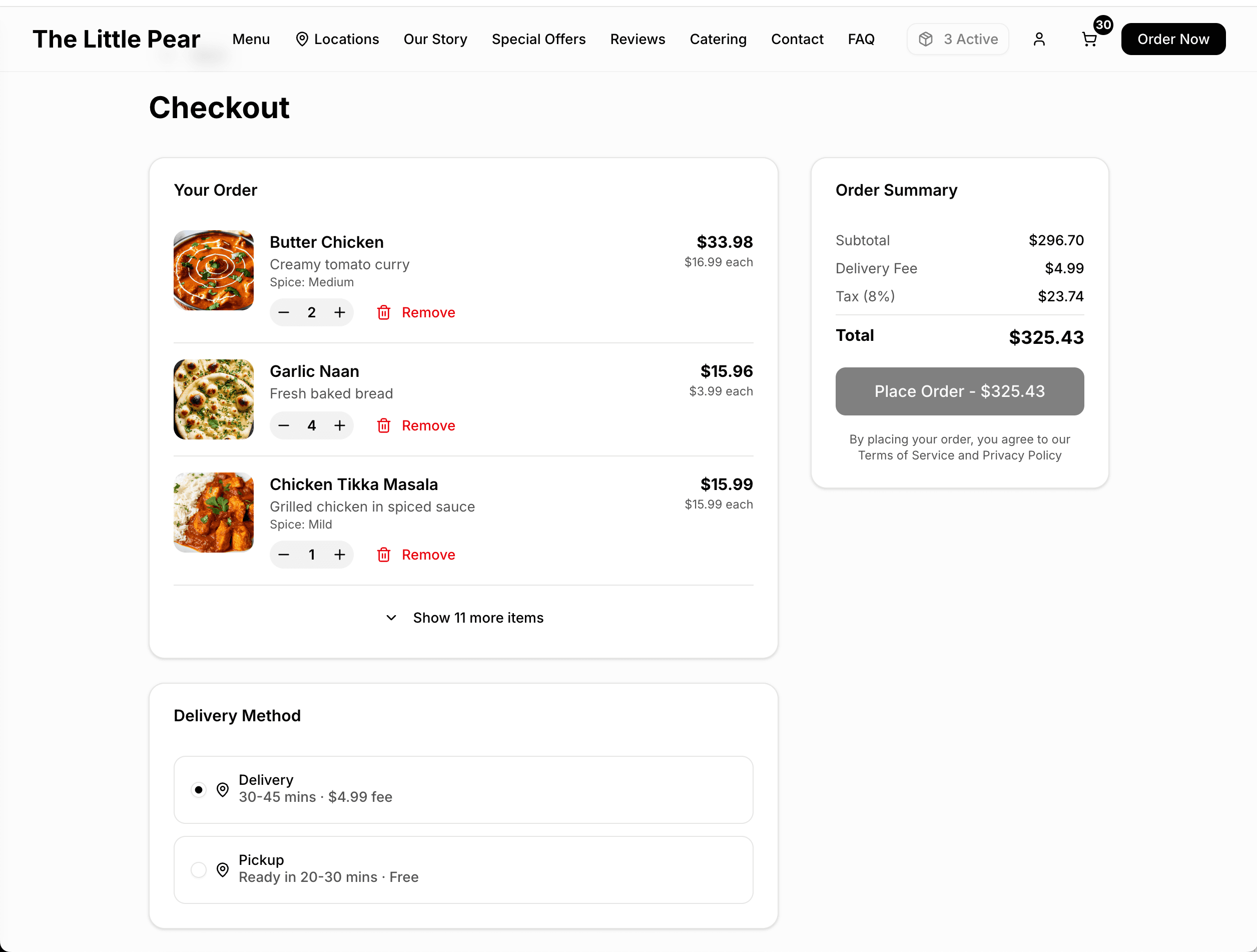The height and width of the screenshot is (952, 1257).
Task: Open the Menu navigation item
Action: point(251,39)
